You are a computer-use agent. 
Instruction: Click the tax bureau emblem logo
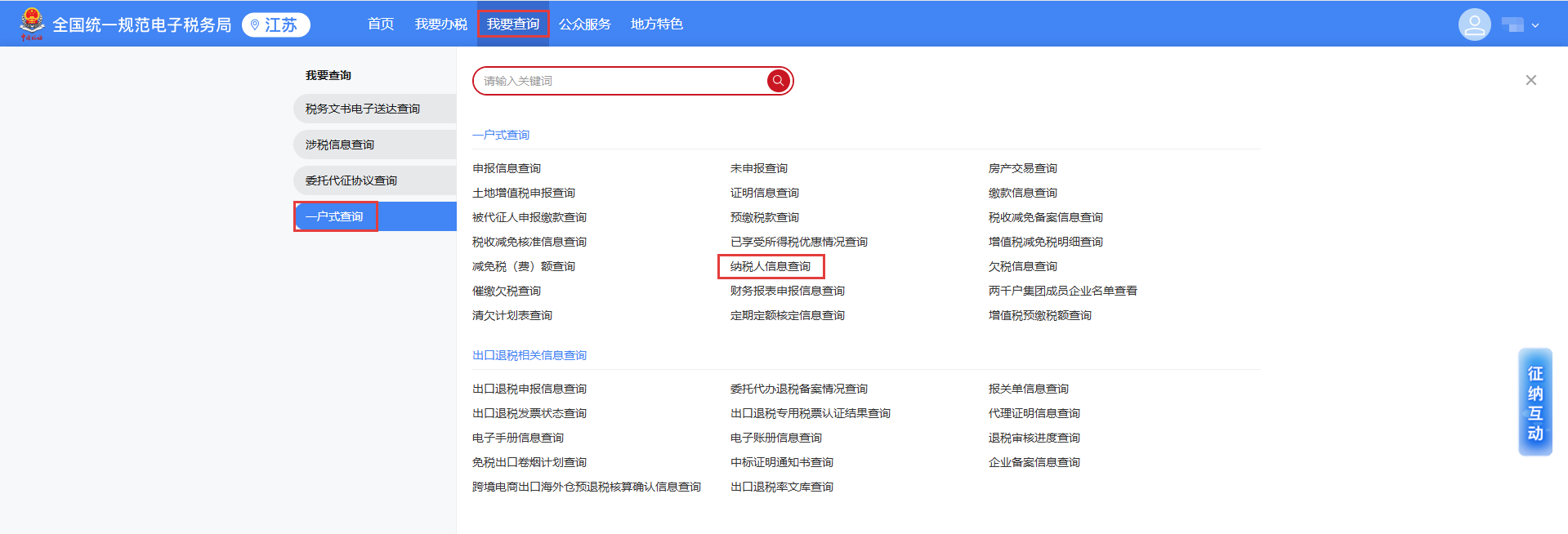tap(32, 24)
